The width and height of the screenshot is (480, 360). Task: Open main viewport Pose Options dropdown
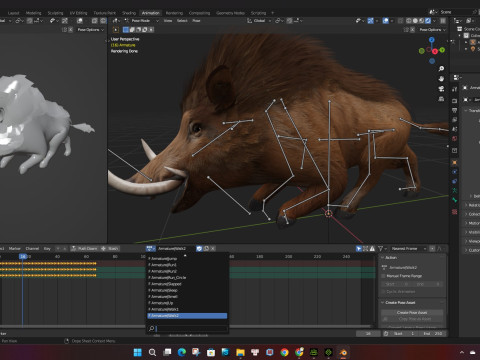432,30
